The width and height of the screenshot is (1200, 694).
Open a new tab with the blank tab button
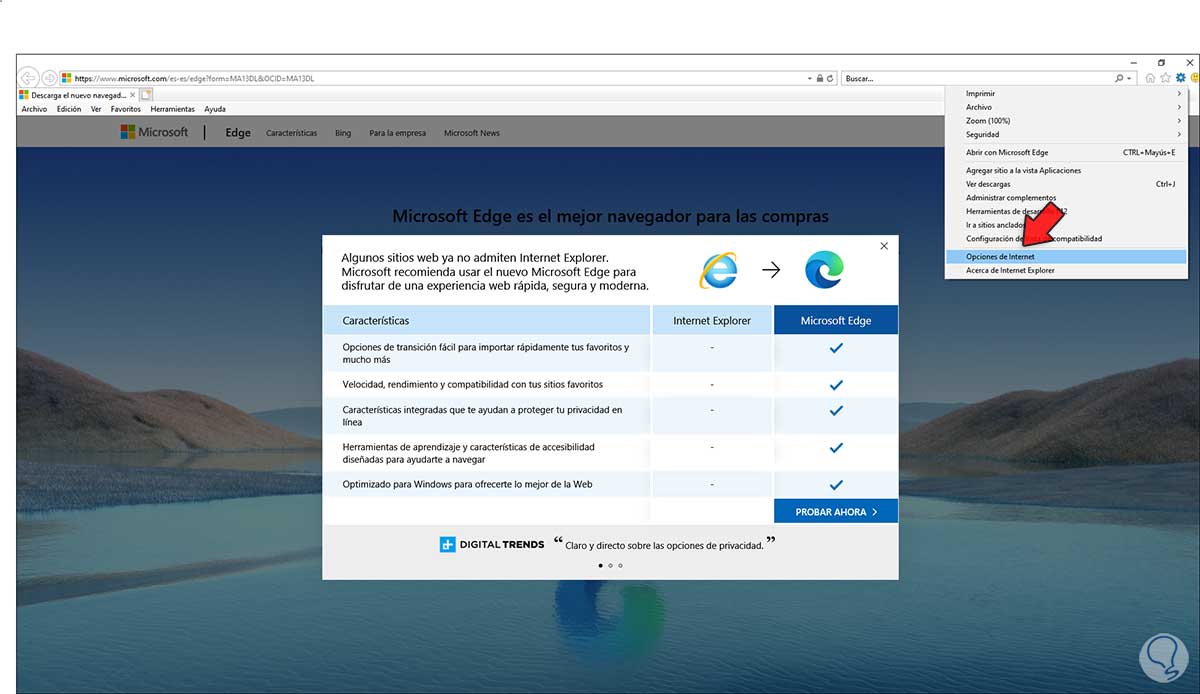(x=146, y=95)
